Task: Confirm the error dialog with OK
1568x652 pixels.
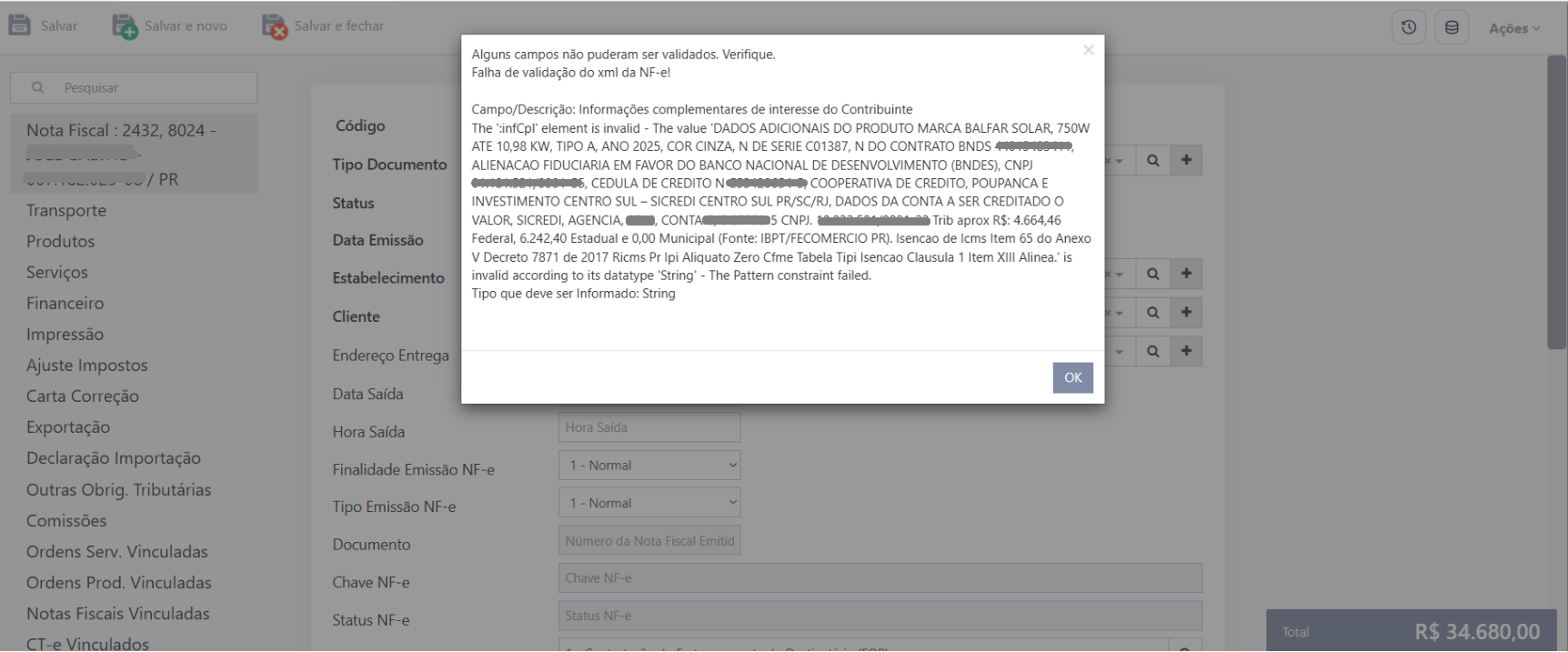Action: pos(1072,377)
